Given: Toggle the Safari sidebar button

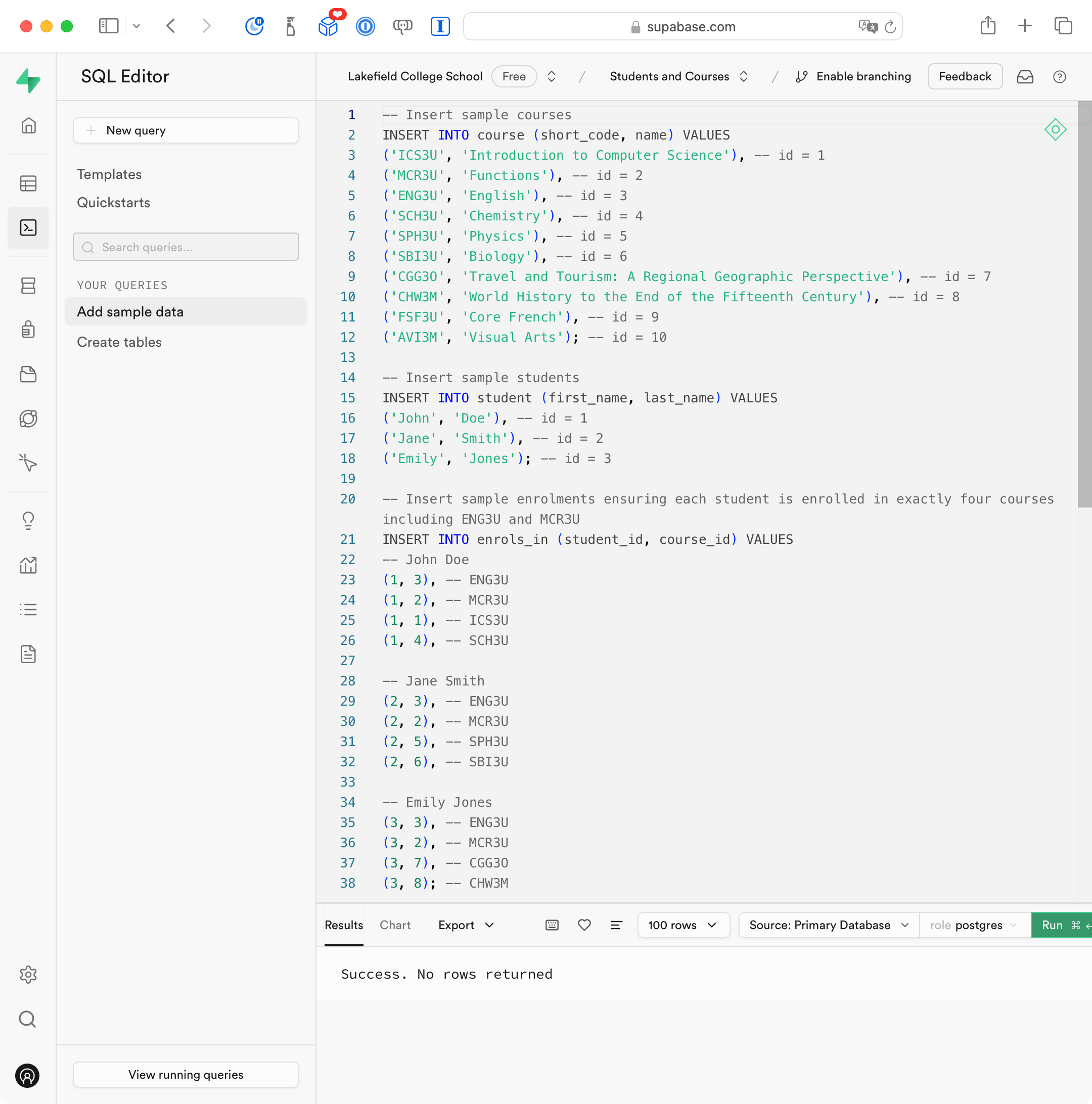Looking at the screenshot, I should click(x=109, y=26).
